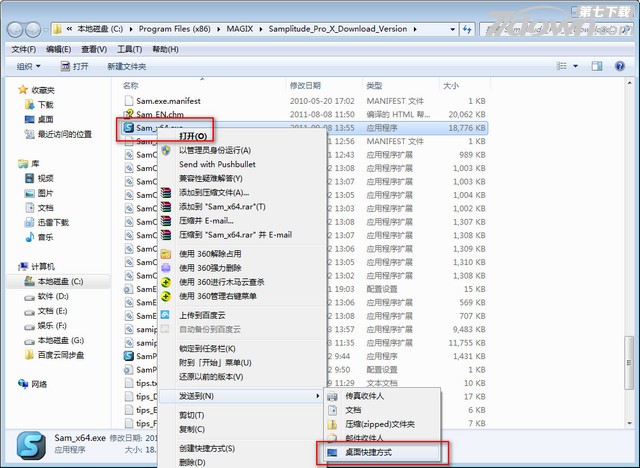Viewport: 640px width, 468px height.
Task: Open the 文件(F) menu
Action: point(24,49)
